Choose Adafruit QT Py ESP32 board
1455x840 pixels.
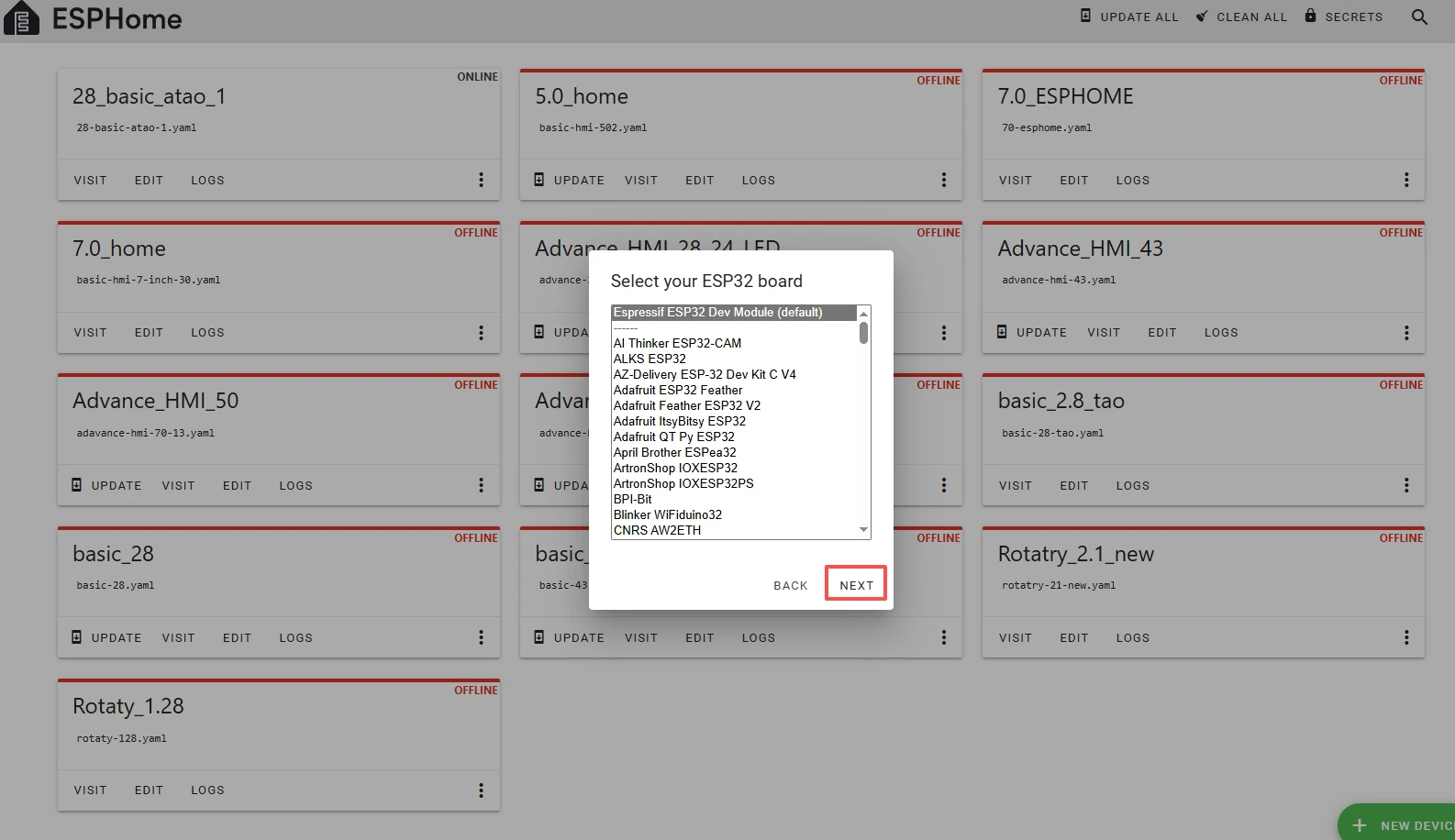point(673,437)
